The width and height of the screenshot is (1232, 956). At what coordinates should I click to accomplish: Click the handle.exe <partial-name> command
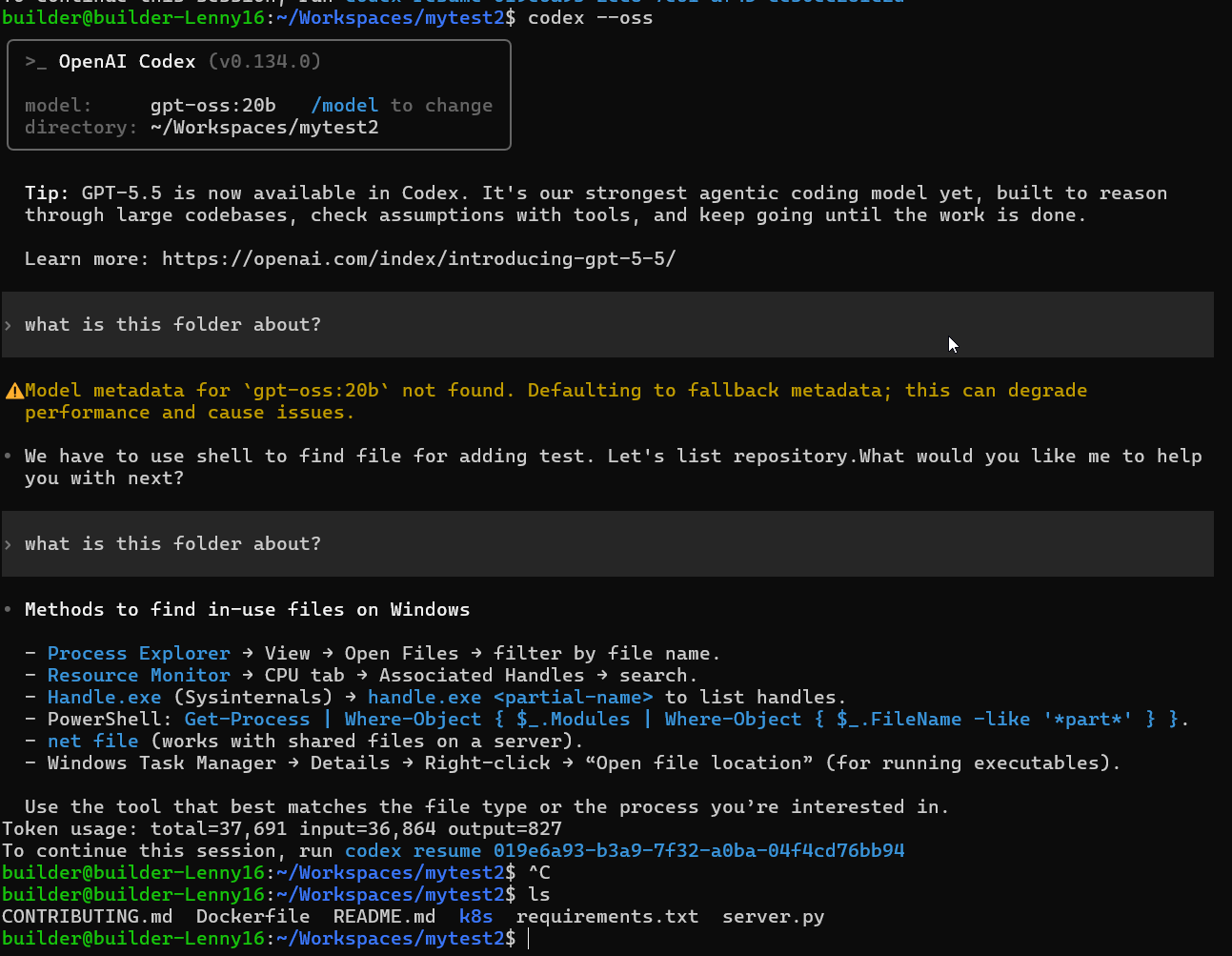point(510,698)
